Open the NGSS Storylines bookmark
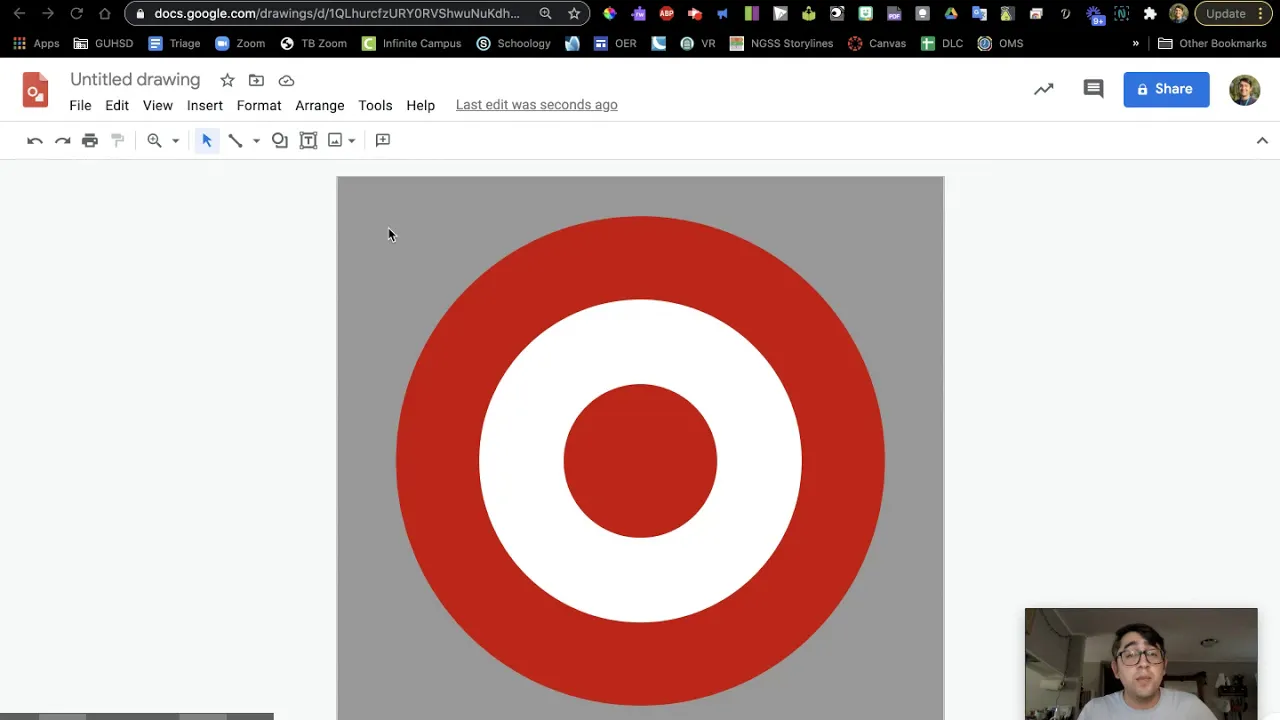This screenshot has height=720, width=1280. (781, 44)
